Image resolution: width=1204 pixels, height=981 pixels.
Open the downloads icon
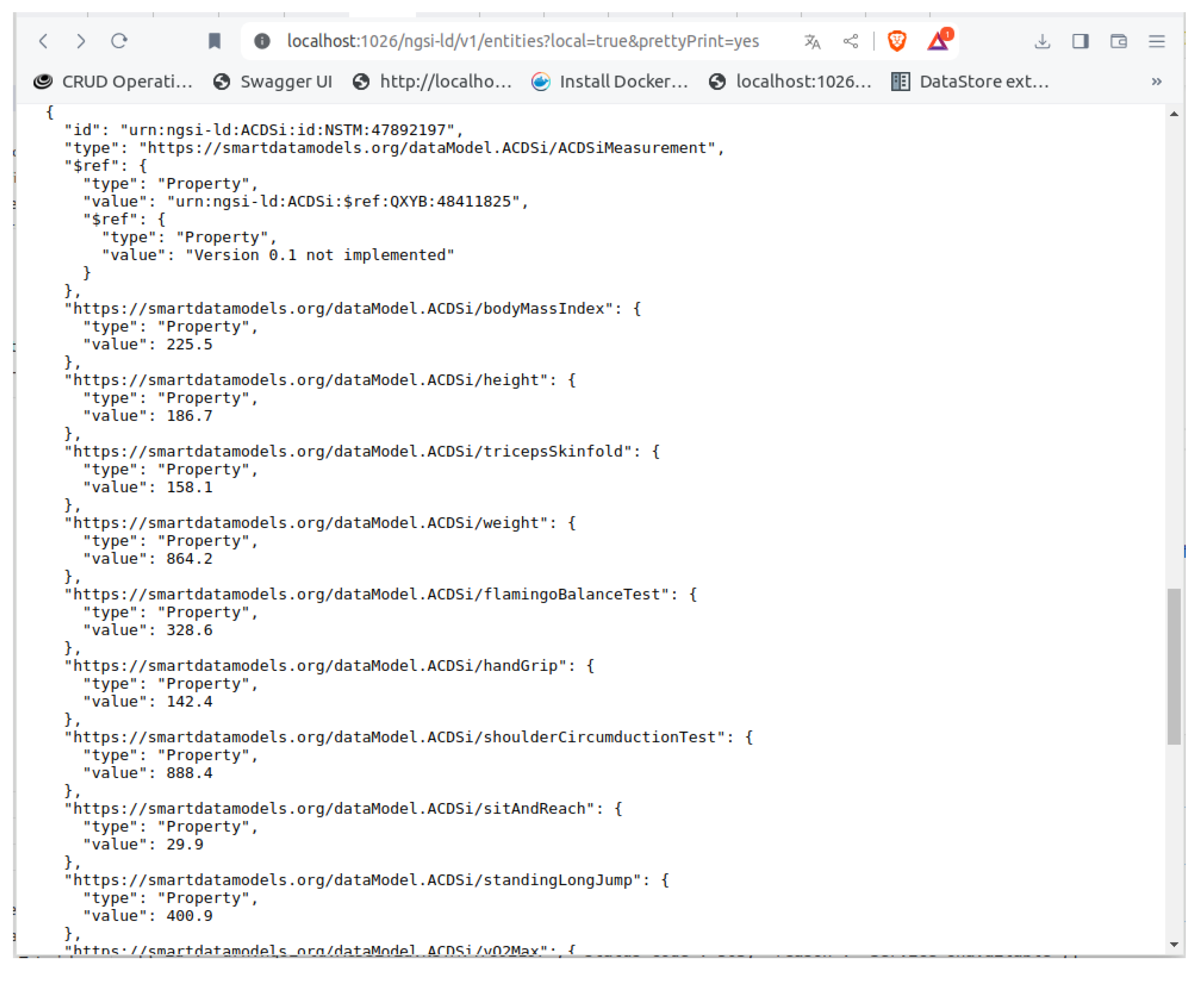pos(1042,41)
